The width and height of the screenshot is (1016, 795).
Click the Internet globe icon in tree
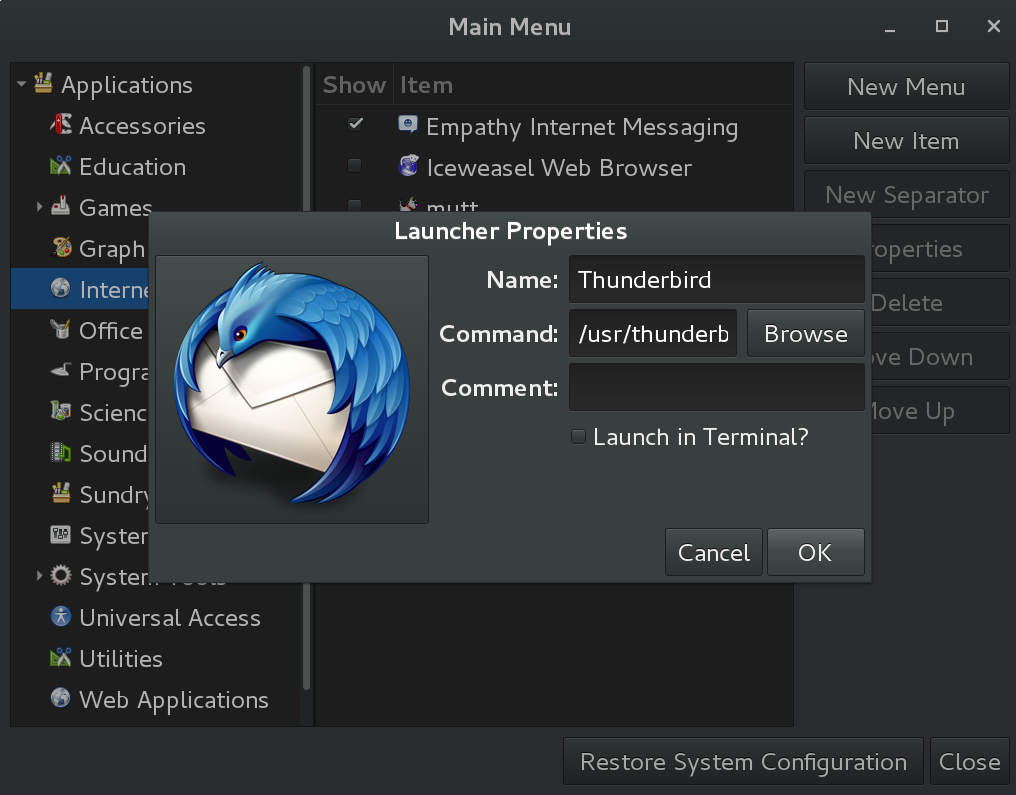point(61,288)
